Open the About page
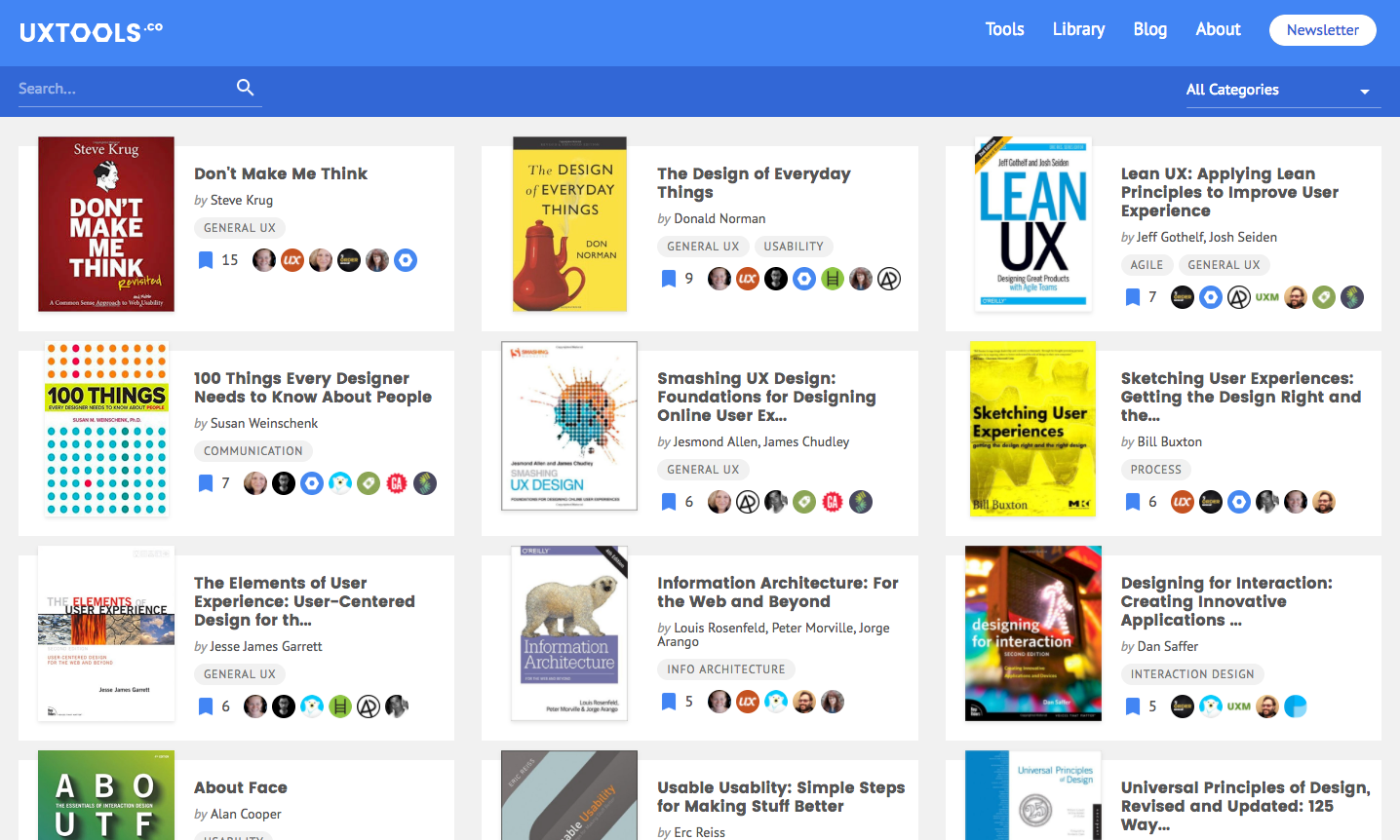The image size is (1400, 840). (1219, 29)
